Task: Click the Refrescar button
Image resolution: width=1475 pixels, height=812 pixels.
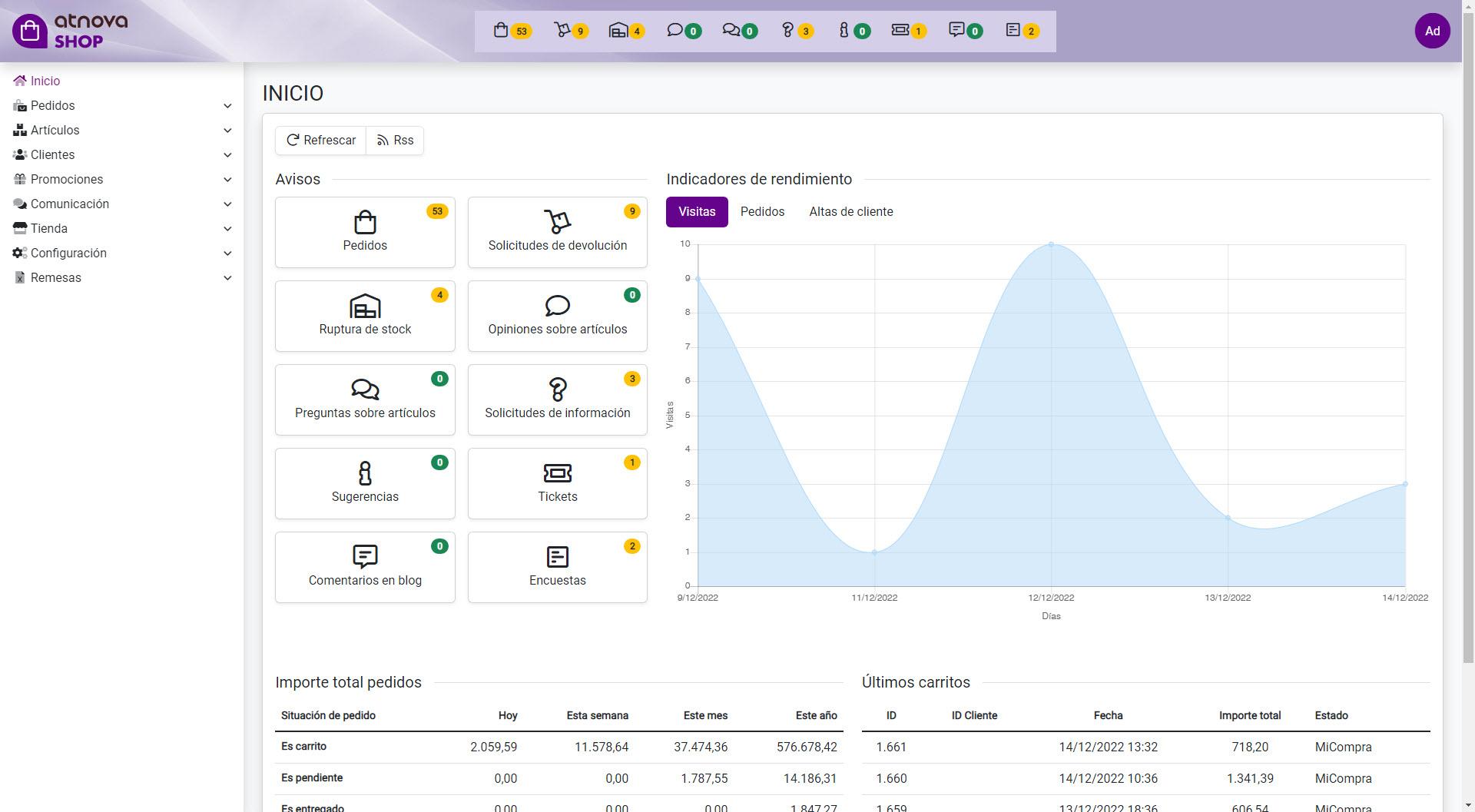Action: tap(320, 140)
